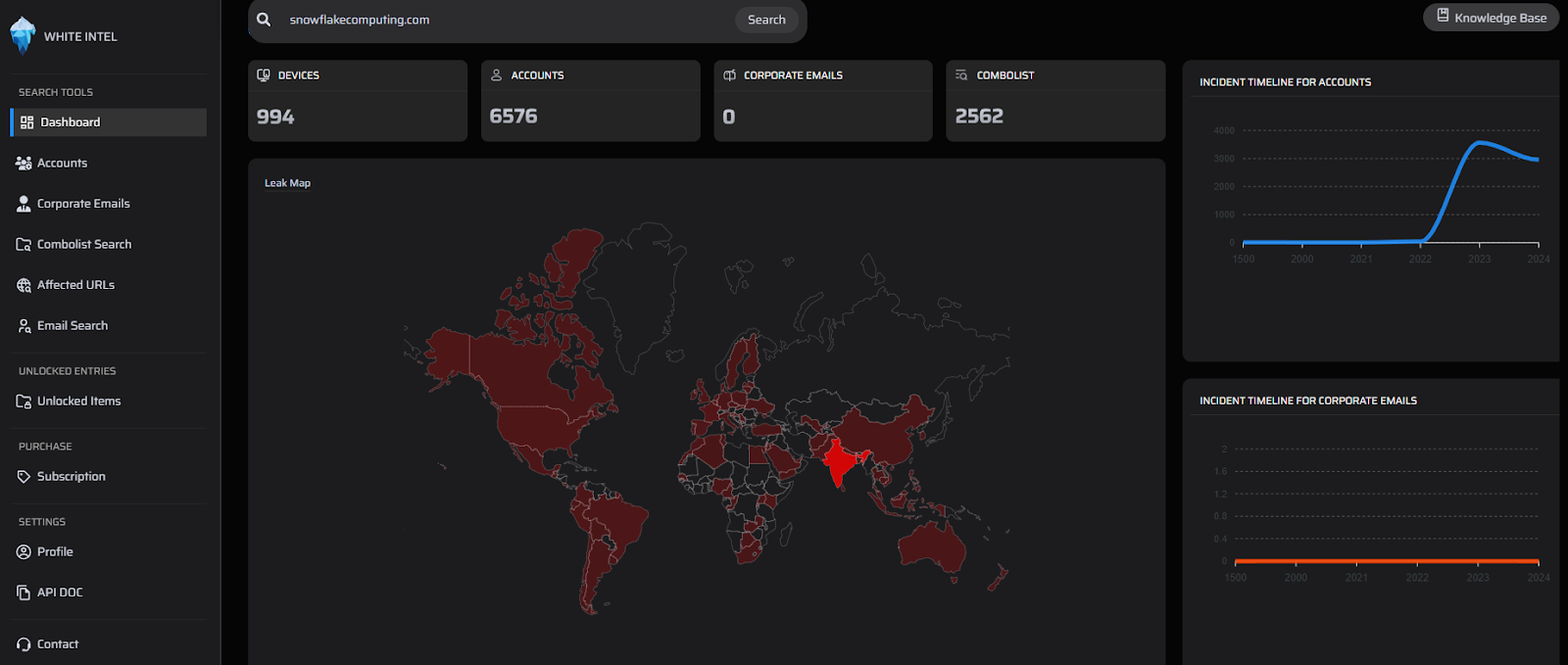1568x665 pixels.
Task: Click the Devices card monitor icon
Action: point(264,75)
